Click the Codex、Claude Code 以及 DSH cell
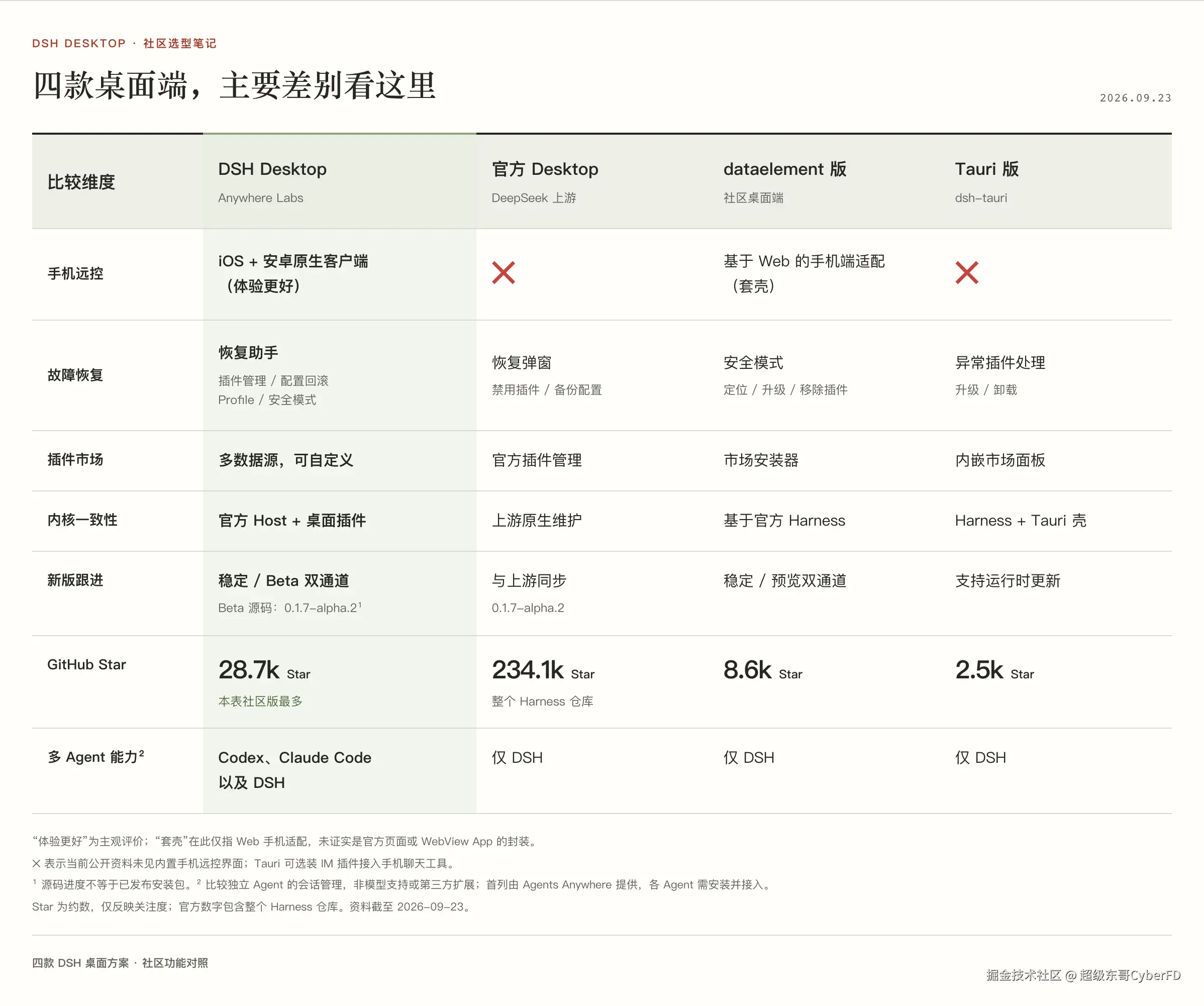1204x1006 pixels. (x=294, y=770)
